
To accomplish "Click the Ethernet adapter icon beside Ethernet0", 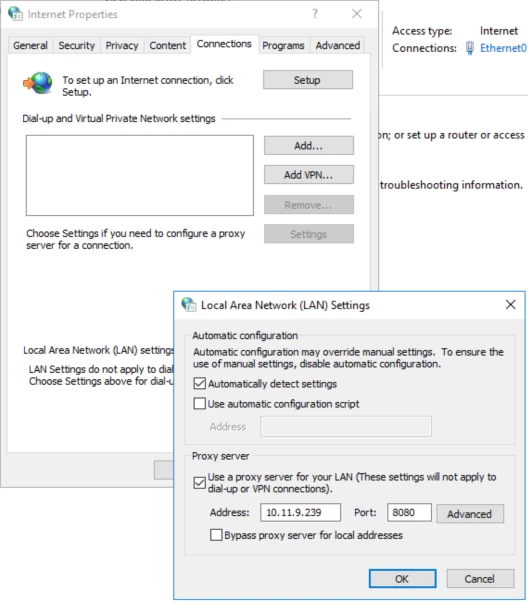I will pos(469,48).
